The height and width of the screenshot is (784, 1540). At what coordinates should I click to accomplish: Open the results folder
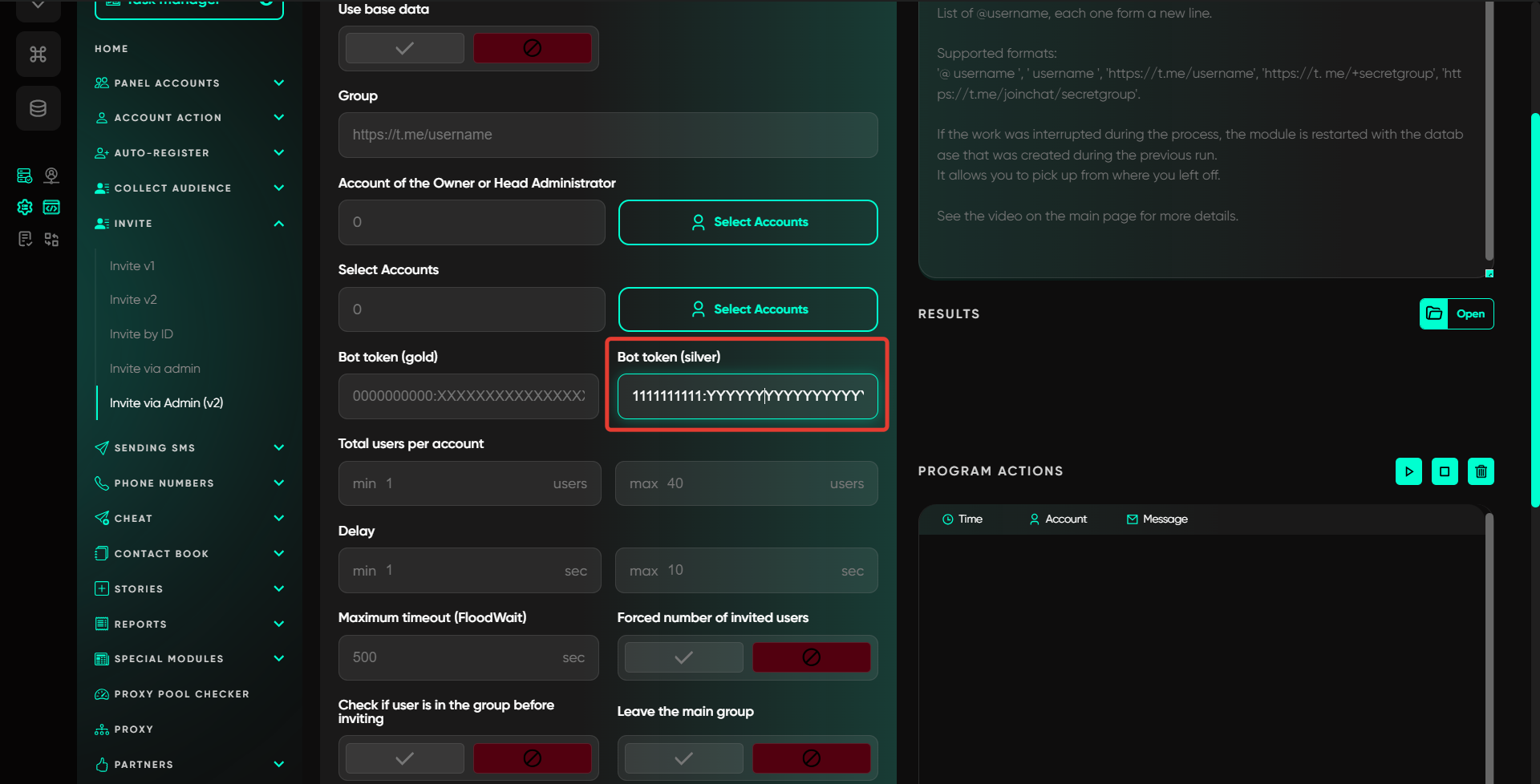click(1456, 313)
